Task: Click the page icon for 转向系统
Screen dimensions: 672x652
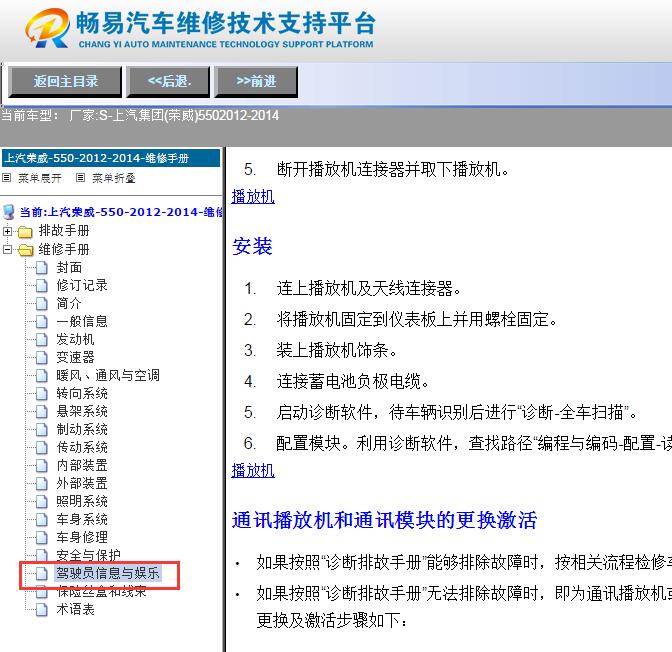Action: pyautogui.click(x=42, y=394)
